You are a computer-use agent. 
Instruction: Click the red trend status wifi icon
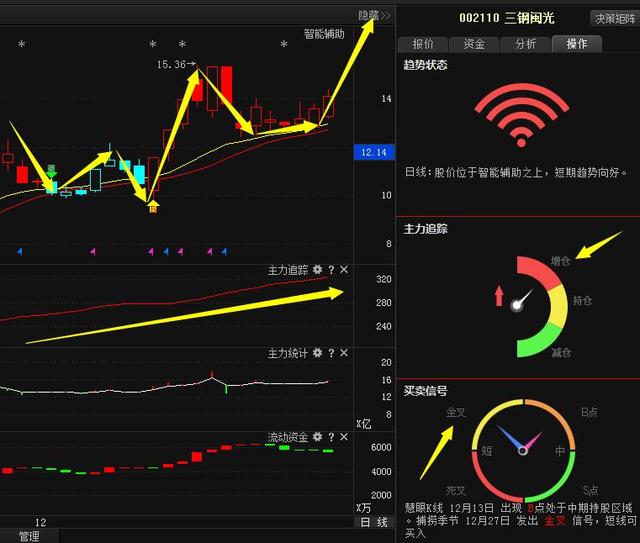click(x=521, y=115)
